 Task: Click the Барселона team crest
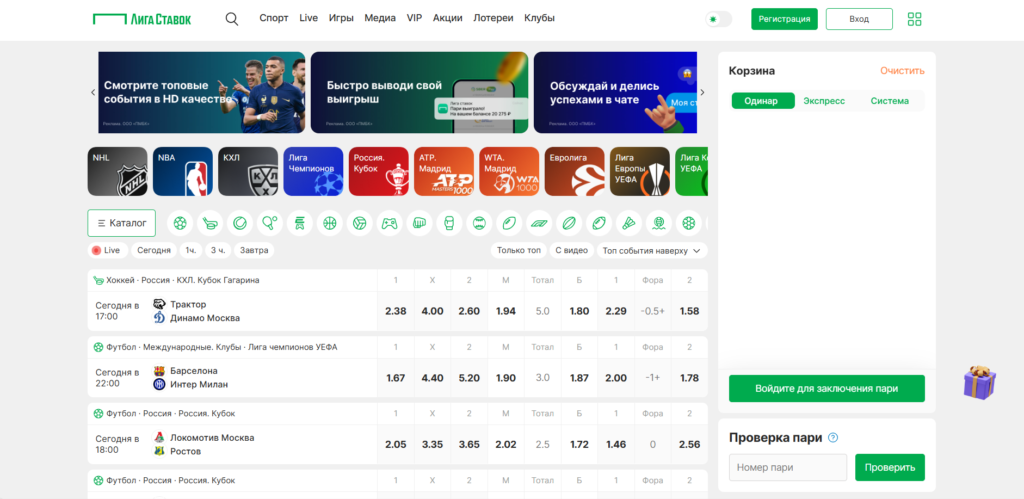[159, 370]
